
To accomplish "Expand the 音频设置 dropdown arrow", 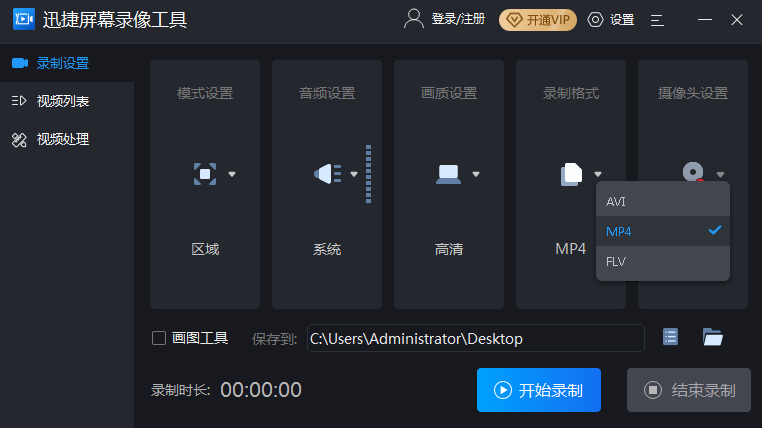I will click(354, 174).
